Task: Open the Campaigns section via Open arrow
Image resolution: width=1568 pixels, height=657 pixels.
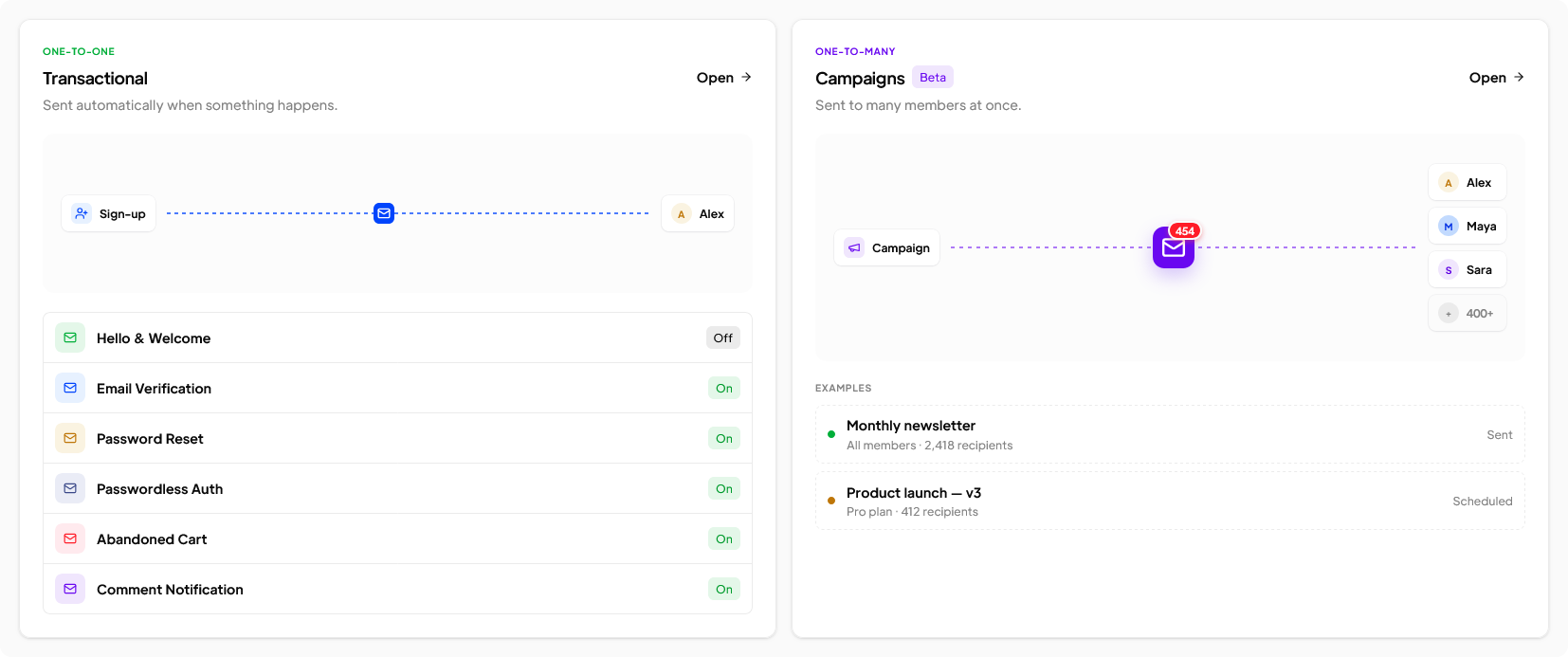Action: tap(1497, 78)
